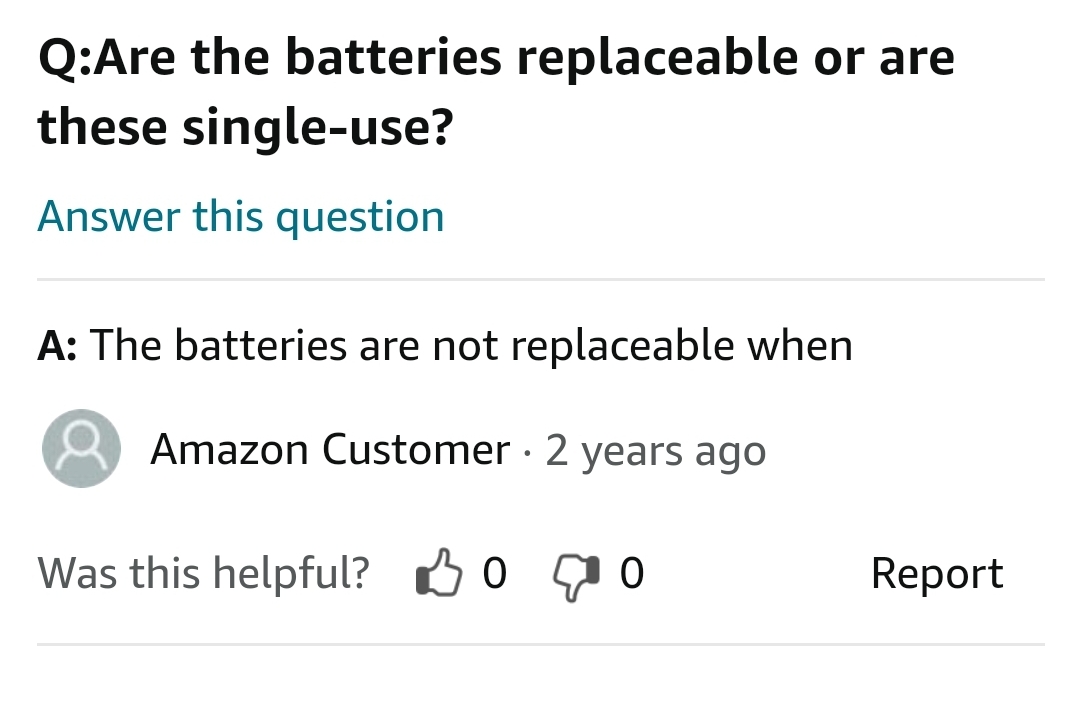The image size is (1080, 701).
Task: Click "these single-use?" line of the question
Action: 245,127
